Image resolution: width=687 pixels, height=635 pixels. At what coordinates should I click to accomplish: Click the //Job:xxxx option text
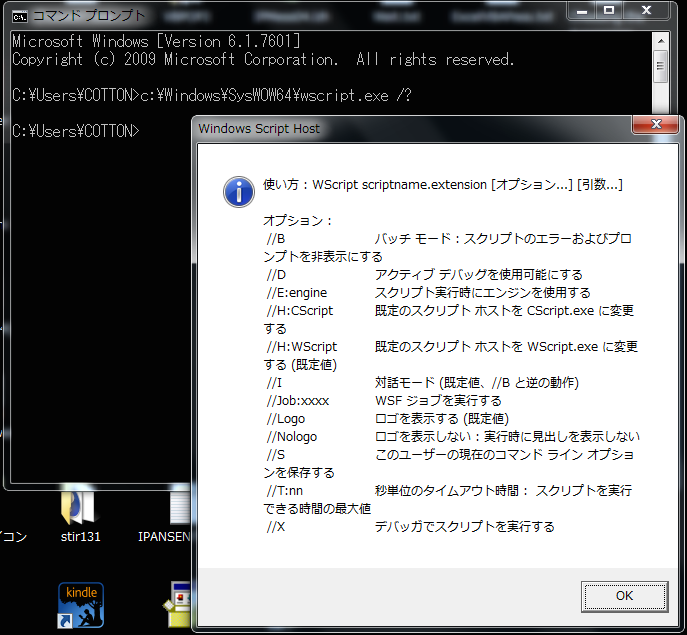pyautogui.click(x=298, y=401)
